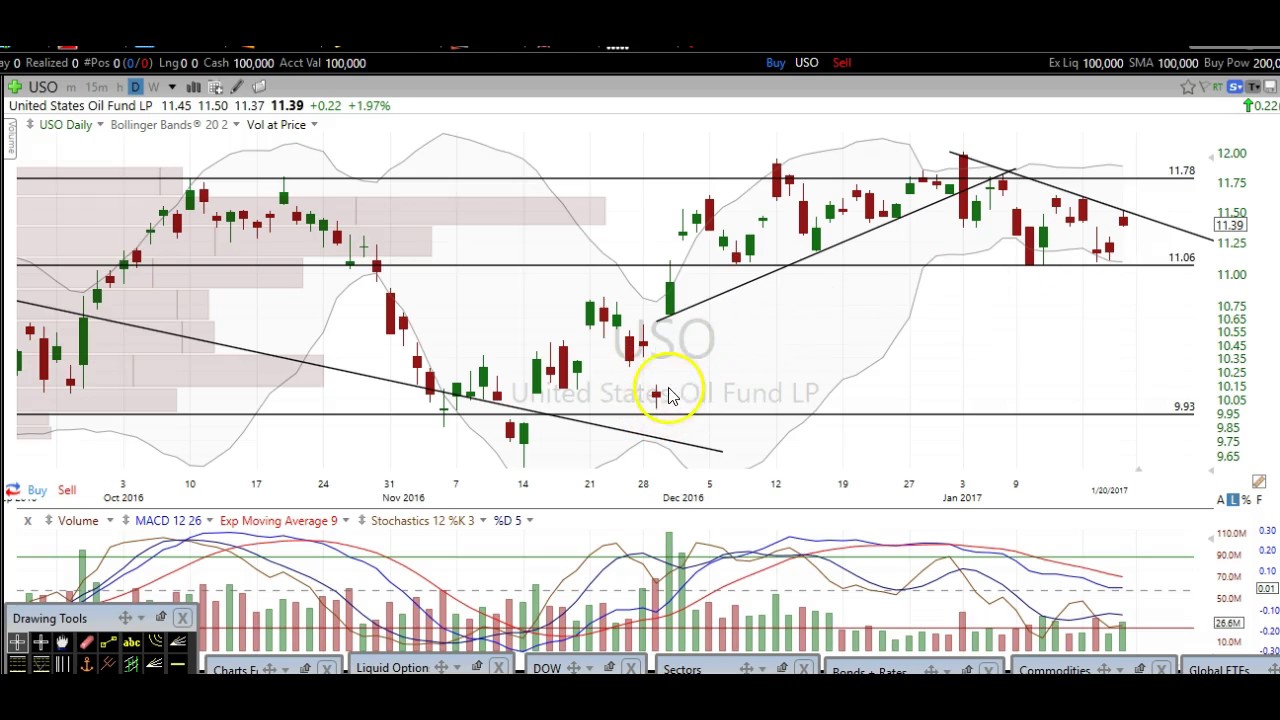
Task: Select the anchor tool in Drawing Tools
Action: click(86, 664)
